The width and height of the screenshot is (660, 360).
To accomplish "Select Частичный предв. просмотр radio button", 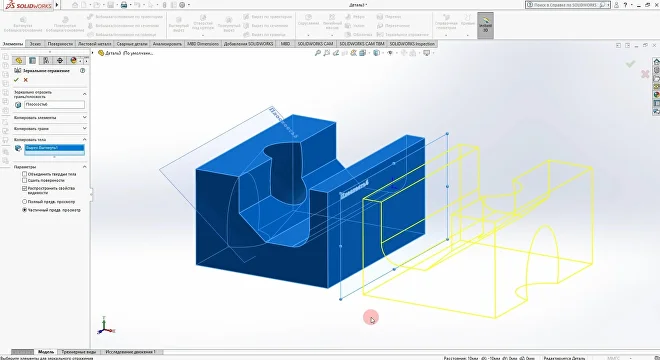I will [24, 210].
